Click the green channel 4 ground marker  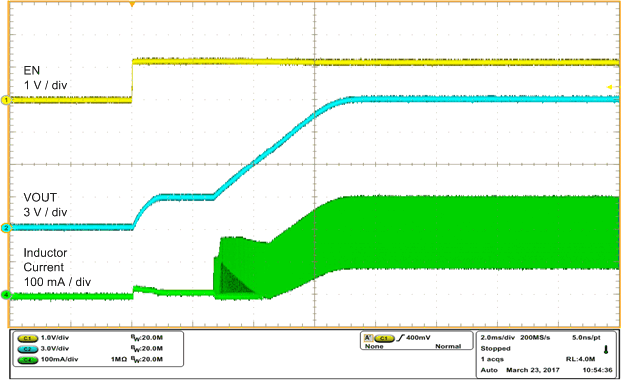point(6,295)
